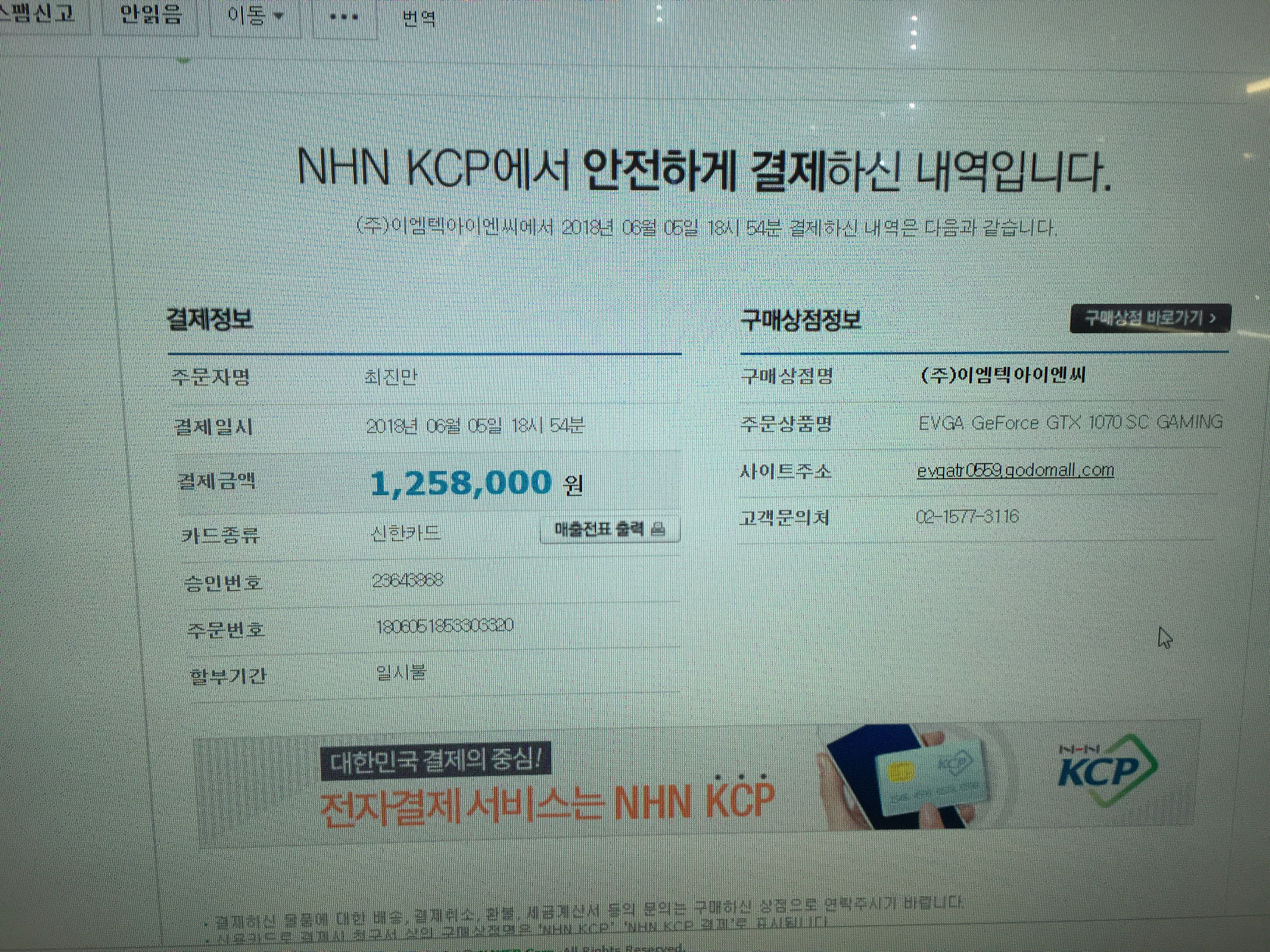Click the NHN KCP banner advertisement
1270x952 pixels.
pos(698,783)
